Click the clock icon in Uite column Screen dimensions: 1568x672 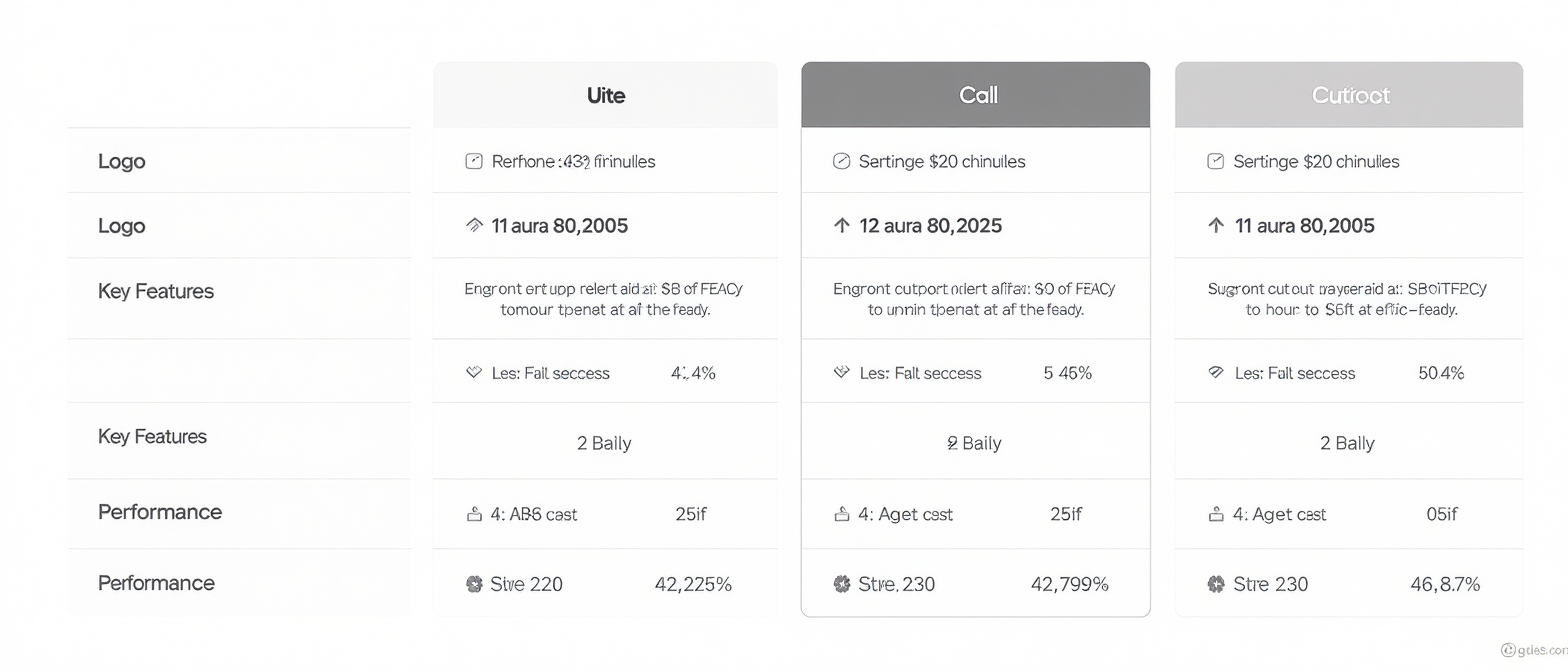(x=474, y=161)
